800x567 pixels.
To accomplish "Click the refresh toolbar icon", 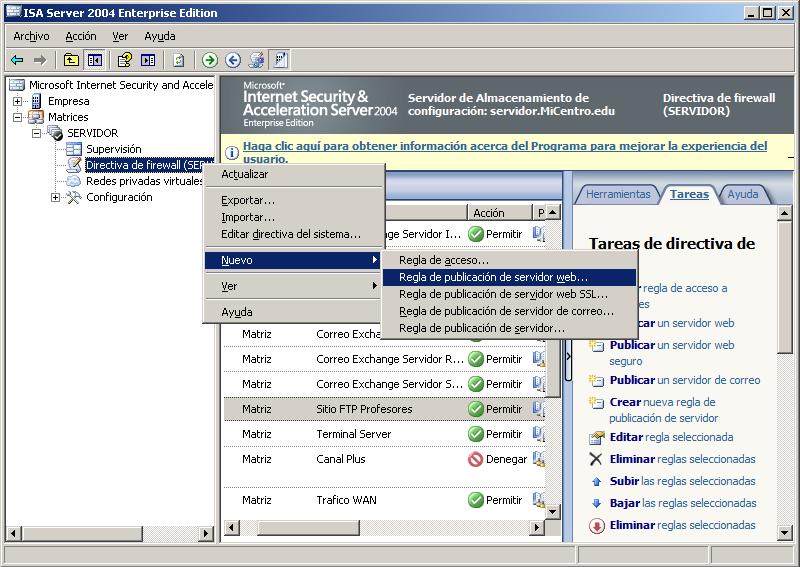I will click(178, 60).
